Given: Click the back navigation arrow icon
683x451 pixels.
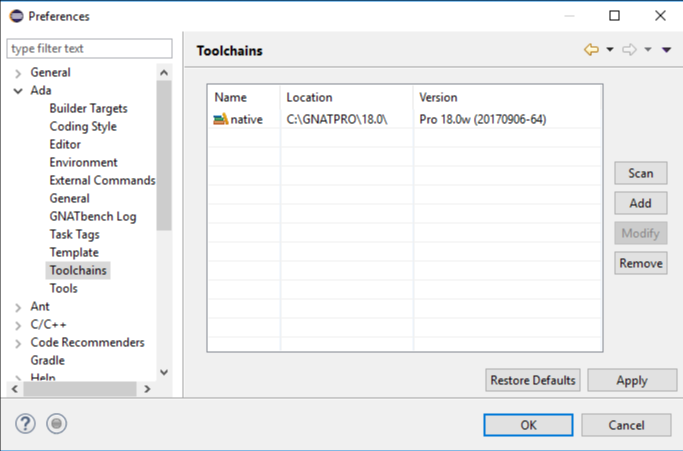Looking at the screenshot, I should point(591,50).
